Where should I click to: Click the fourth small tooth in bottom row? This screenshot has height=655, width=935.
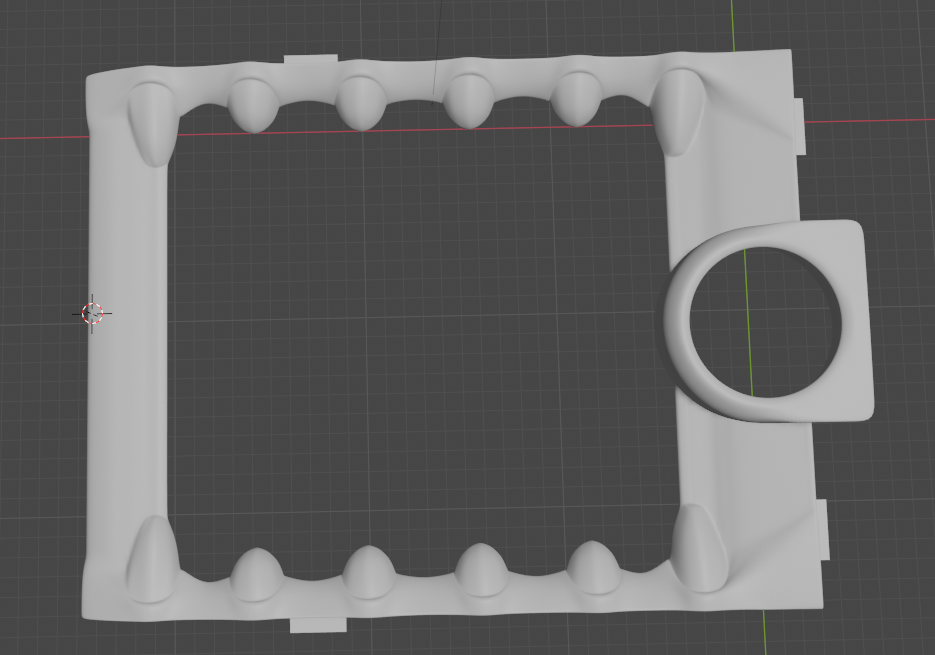[593, 568]
